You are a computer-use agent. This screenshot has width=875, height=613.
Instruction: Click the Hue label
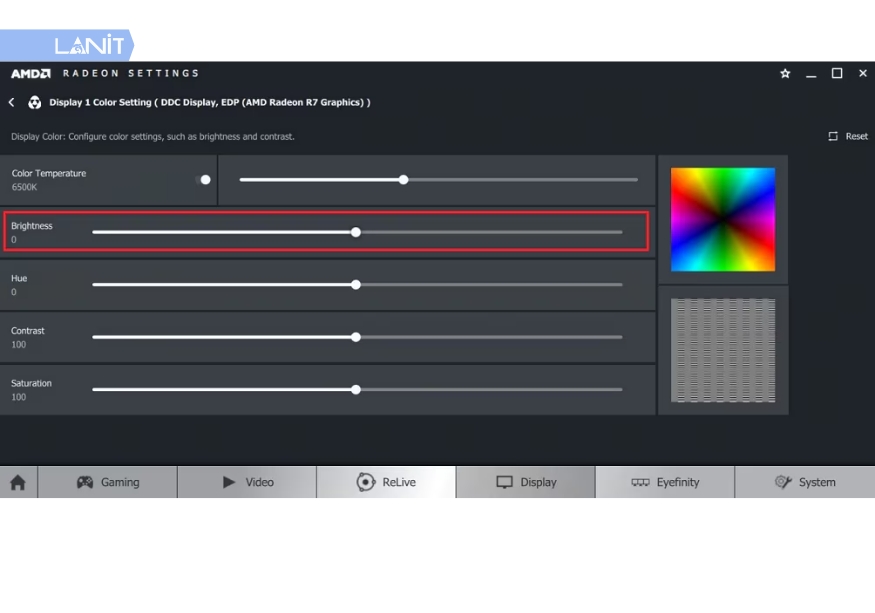click(x=19, y=278)
